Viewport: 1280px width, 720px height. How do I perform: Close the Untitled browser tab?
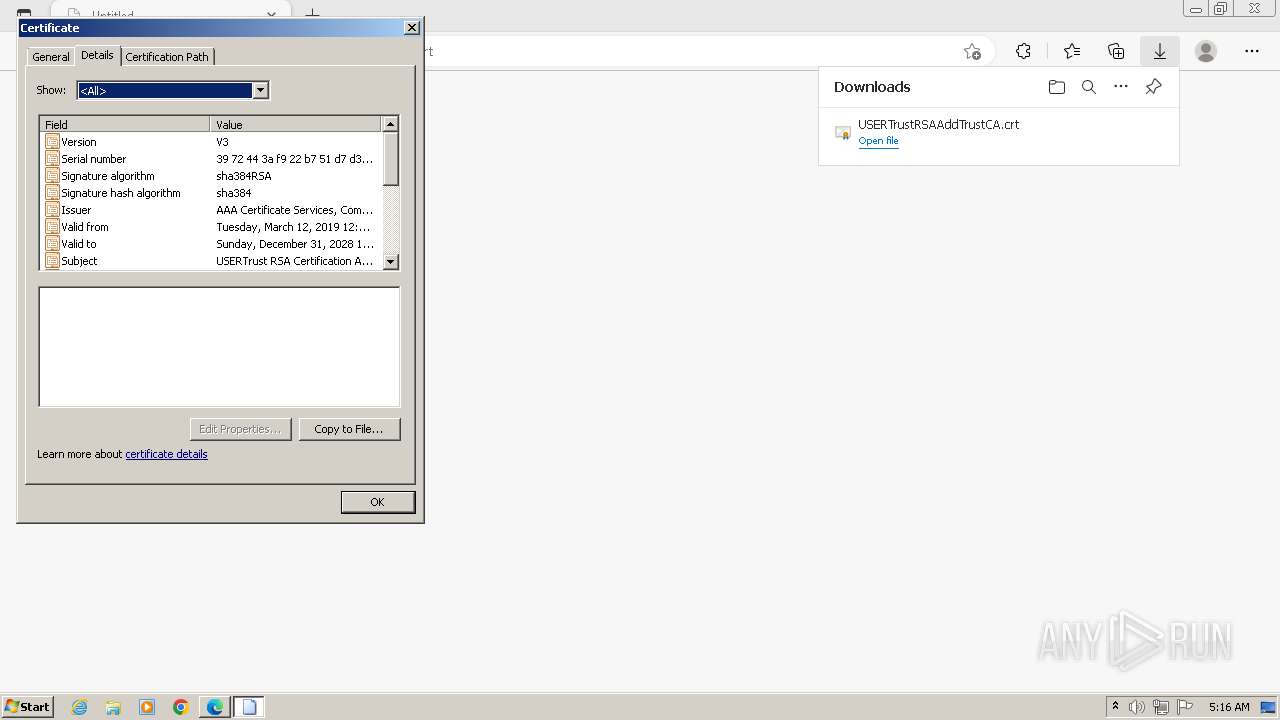tap(271, 14)
